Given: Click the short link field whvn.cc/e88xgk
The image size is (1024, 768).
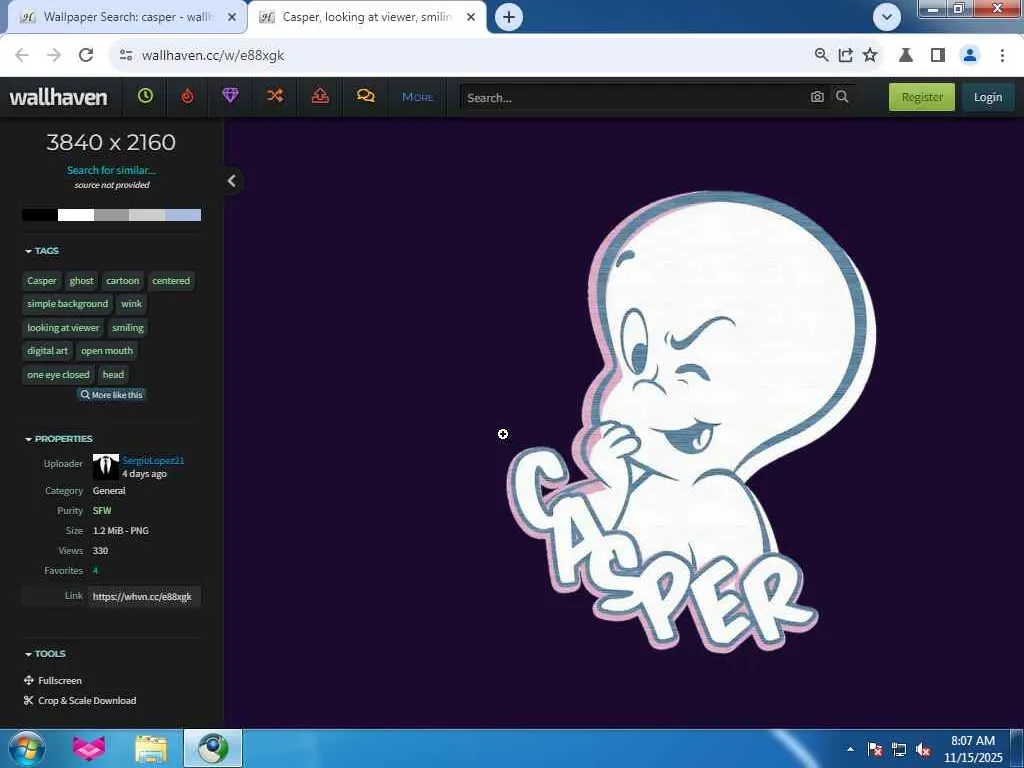Looking at the screenshot, I should point(144,596).
